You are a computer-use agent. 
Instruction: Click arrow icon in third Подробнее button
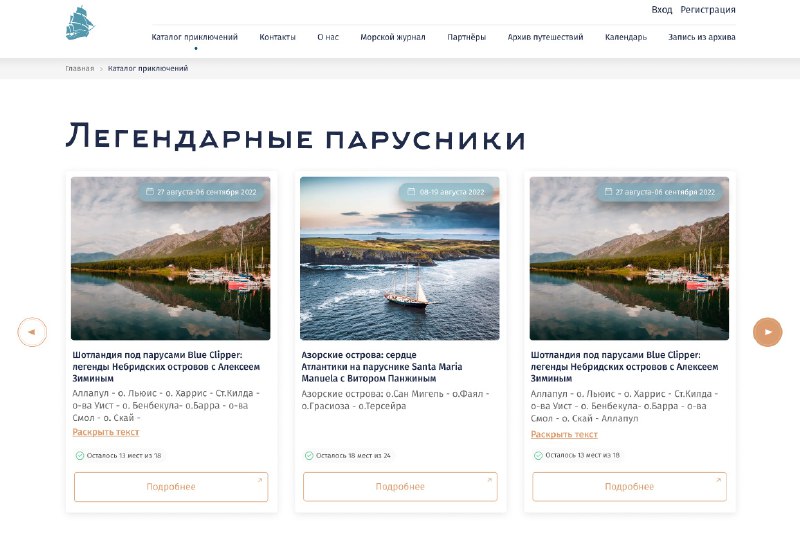[718, 480]
